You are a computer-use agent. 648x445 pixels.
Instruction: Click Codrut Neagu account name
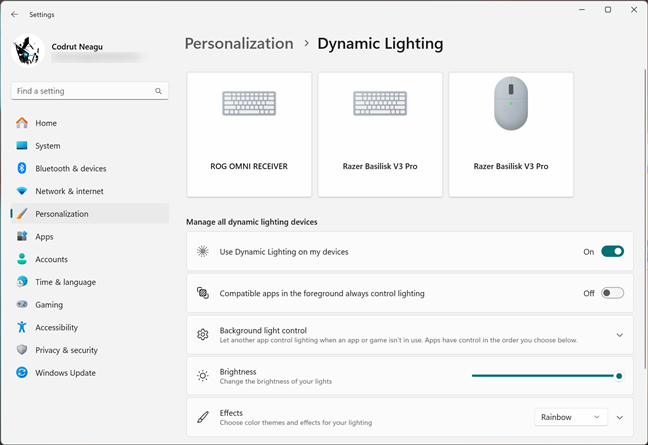coord(77,47)
